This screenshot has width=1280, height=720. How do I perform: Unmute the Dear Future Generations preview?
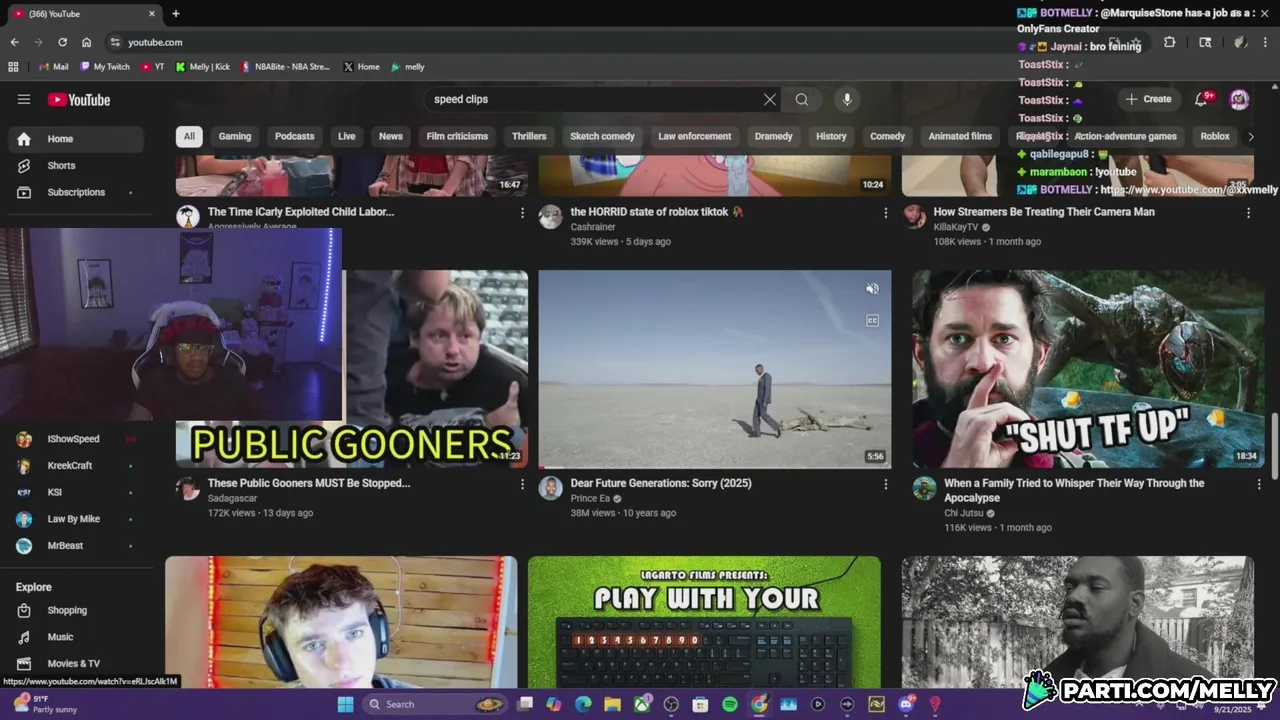872,289
